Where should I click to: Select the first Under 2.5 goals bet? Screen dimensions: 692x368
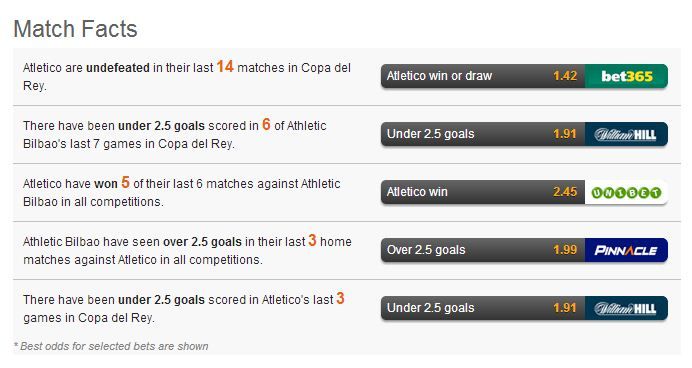click(483, 134)
